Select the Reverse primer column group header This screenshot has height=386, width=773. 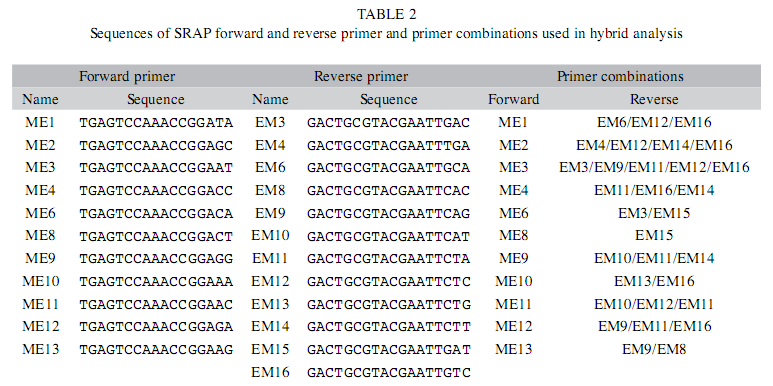point(361,76)
